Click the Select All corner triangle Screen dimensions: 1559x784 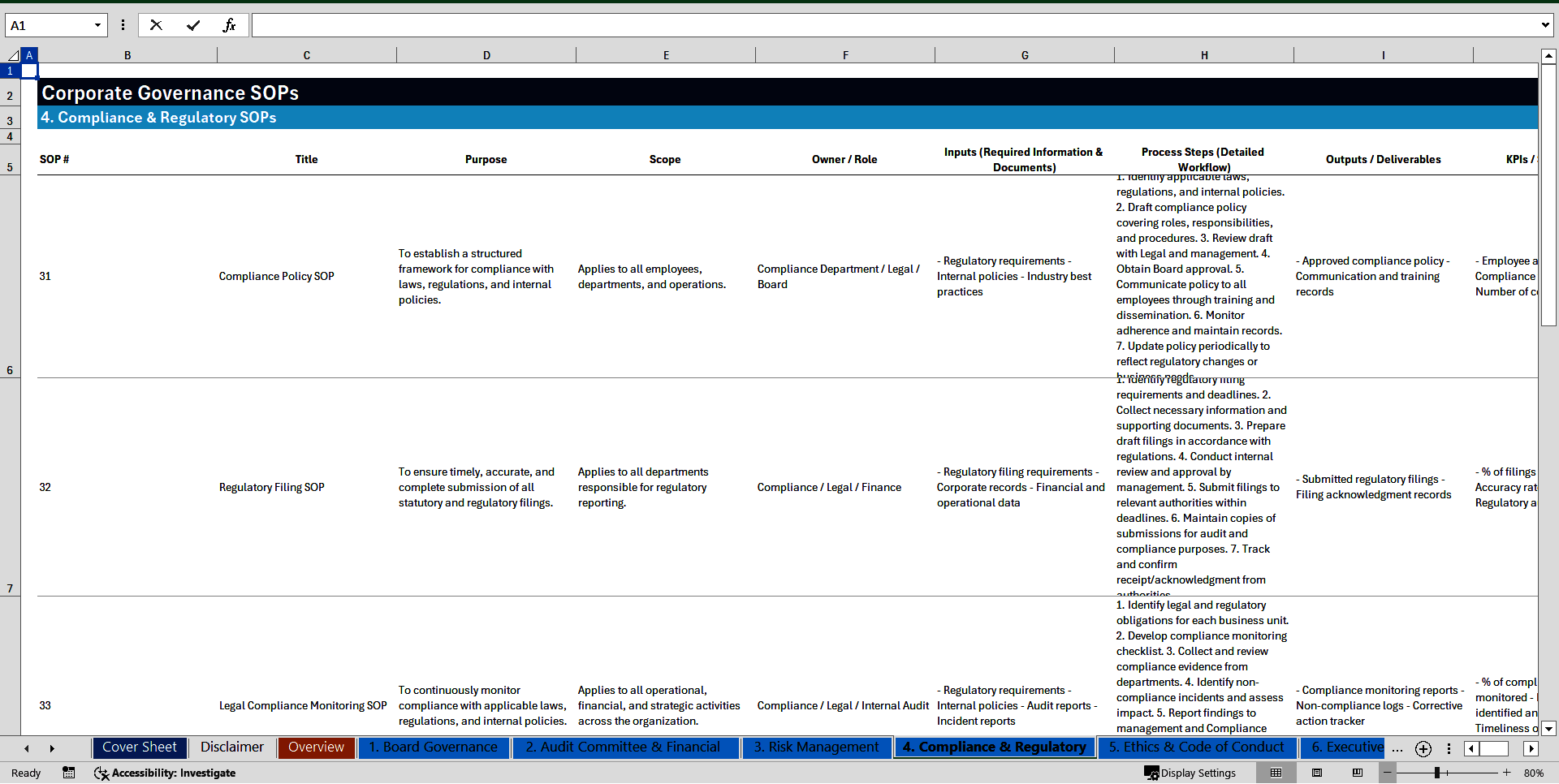tap(13, 55)
